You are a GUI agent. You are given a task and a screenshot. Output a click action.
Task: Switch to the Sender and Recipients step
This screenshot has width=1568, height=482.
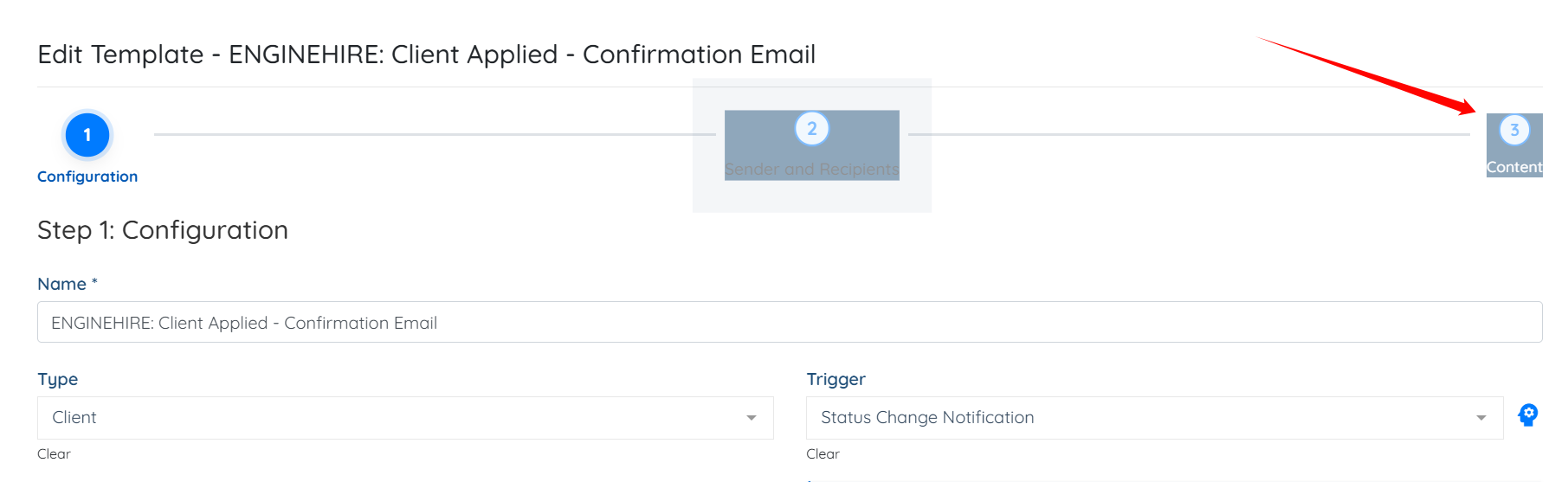(x=811, y=170)
